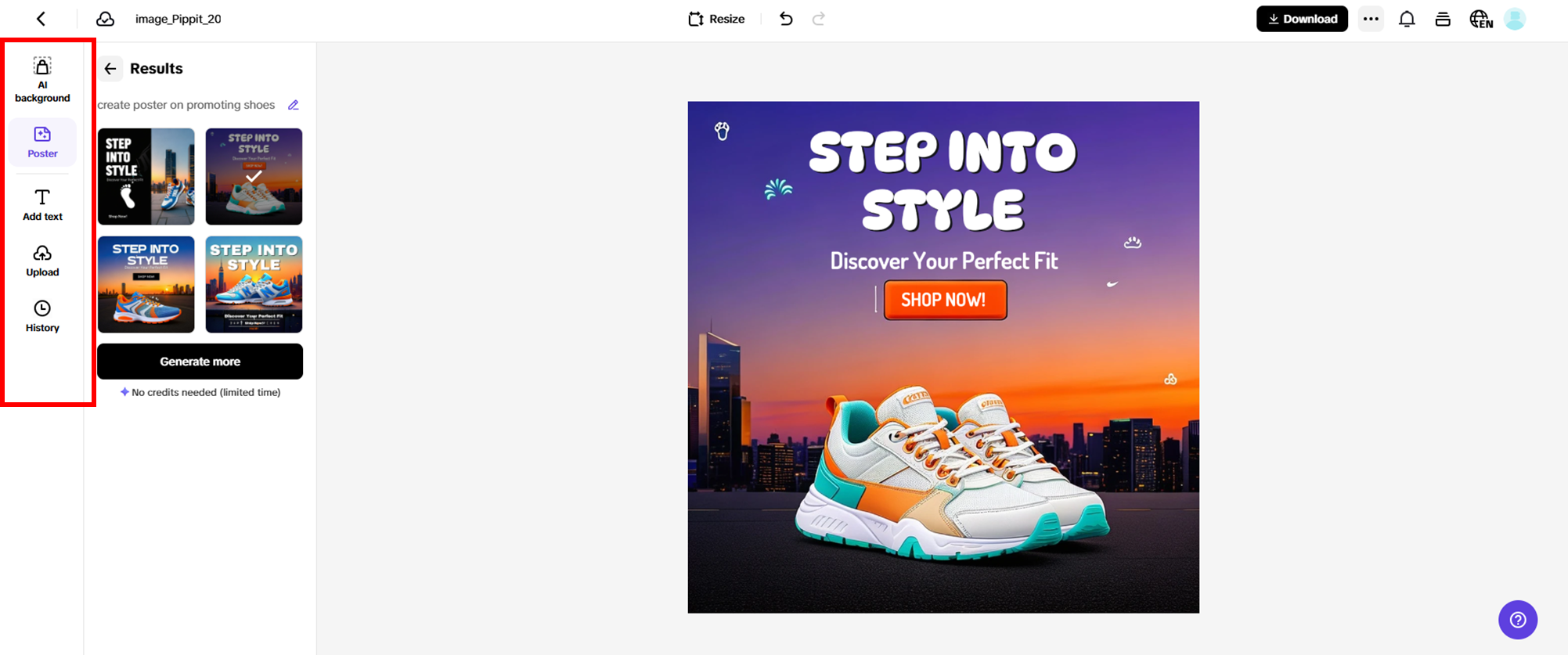Edit the prompt with the pencil icon

coord(294,104)
